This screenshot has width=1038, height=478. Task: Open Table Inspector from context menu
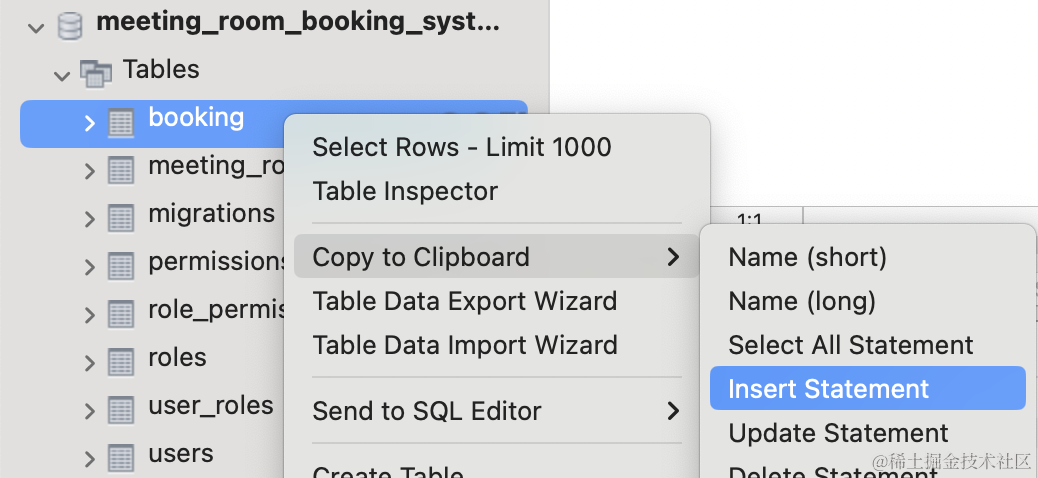click(405, 191)
